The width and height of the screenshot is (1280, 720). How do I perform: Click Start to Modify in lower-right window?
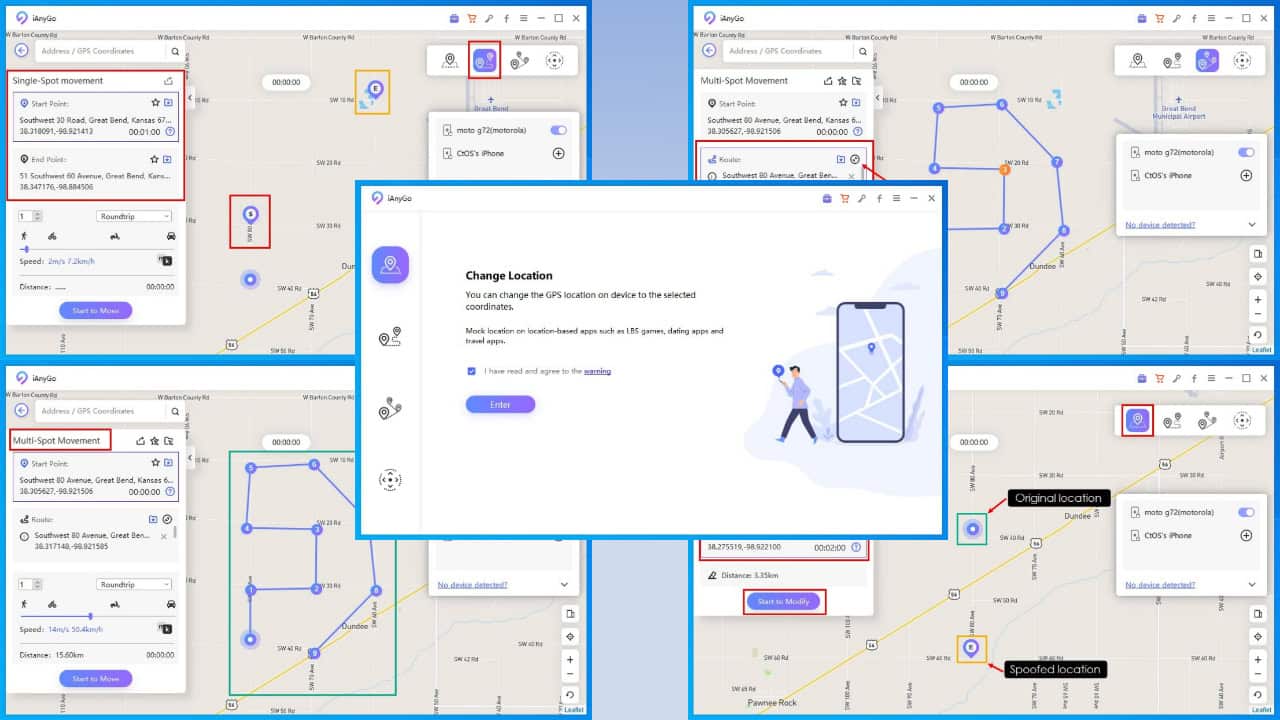point(785,601)
